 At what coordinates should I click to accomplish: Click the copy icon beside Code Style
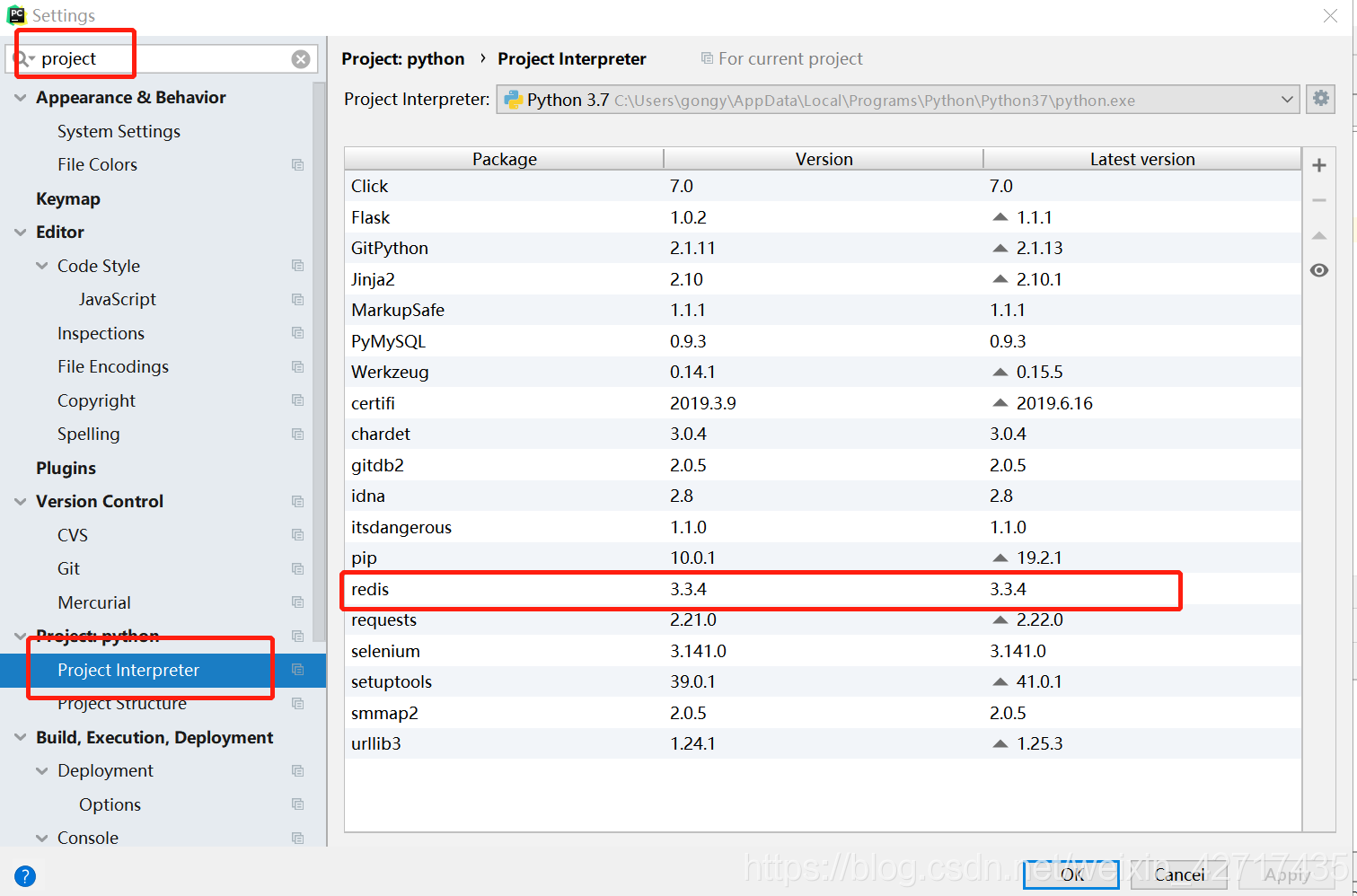[x=298, y=266]
